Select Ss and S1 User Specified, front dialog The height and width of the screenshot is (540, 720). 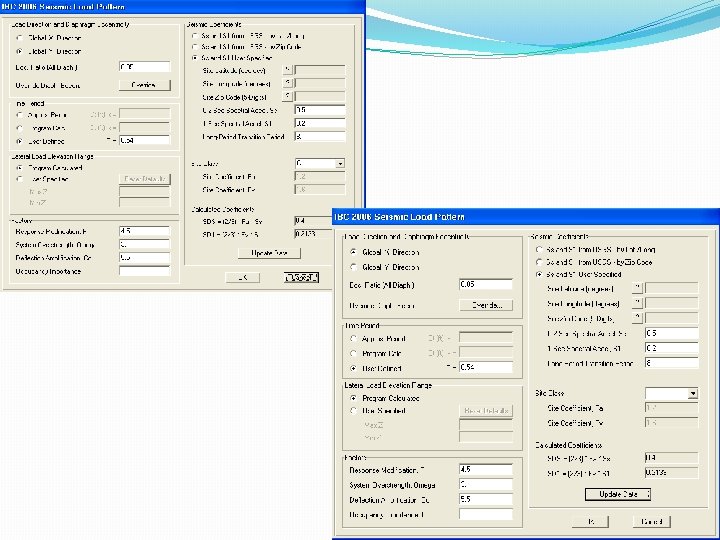pyautogui.click(x=539, y=275)
